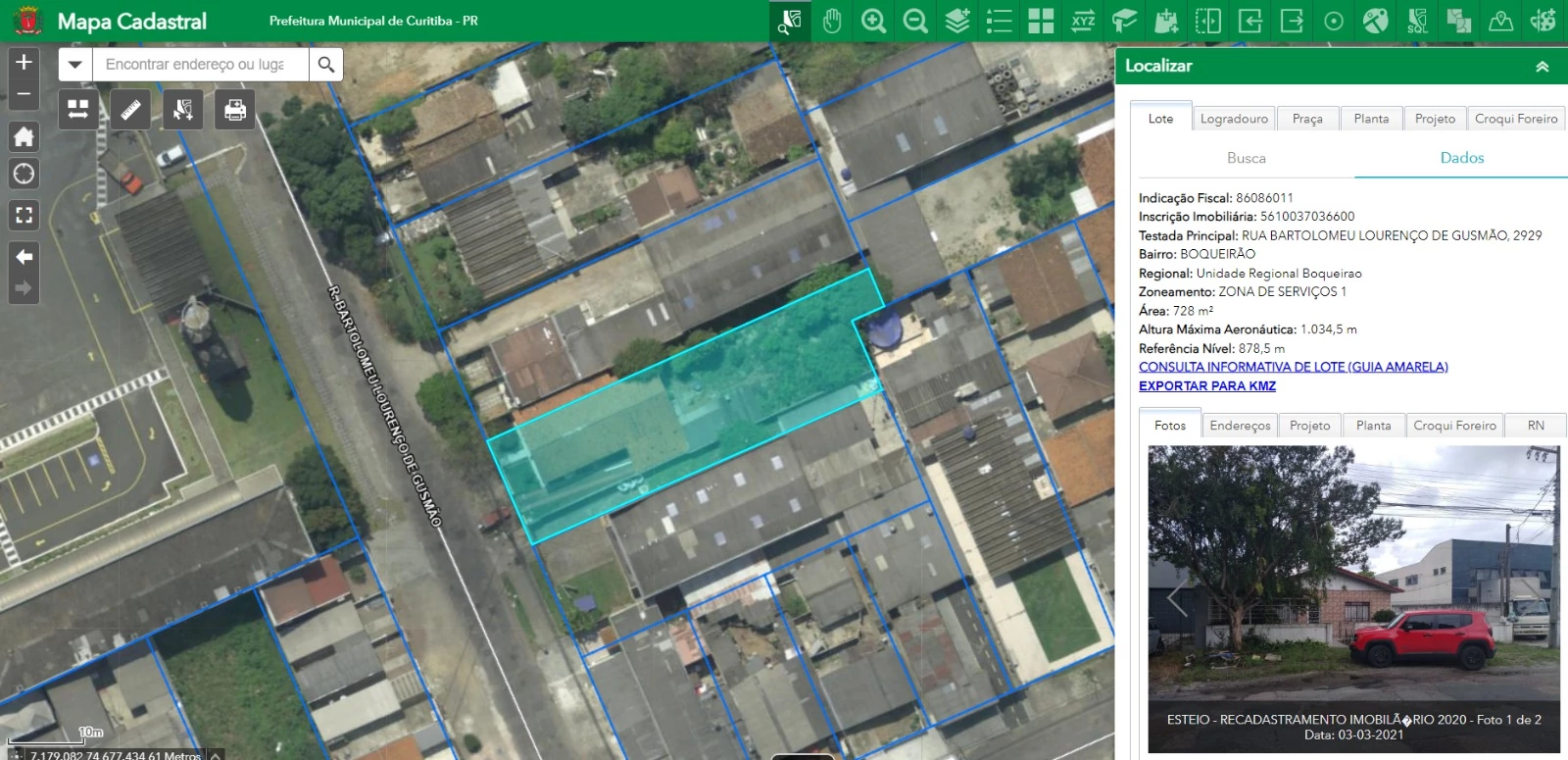Activate the pan hand tool

tap(832, 21)
